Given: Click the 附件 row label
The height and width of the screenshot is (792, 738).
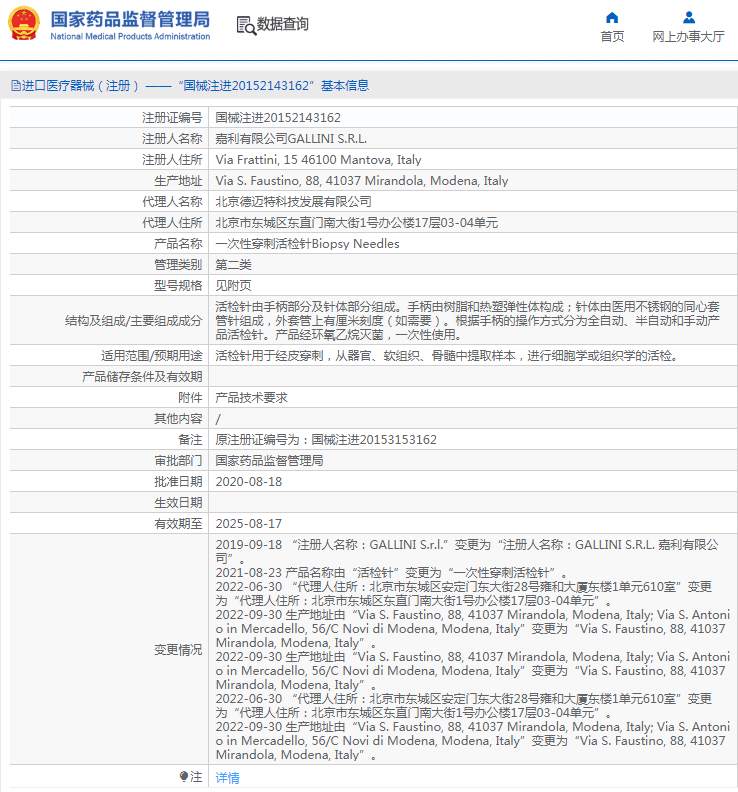Looking at the screenshot, I should coord(190,398).
